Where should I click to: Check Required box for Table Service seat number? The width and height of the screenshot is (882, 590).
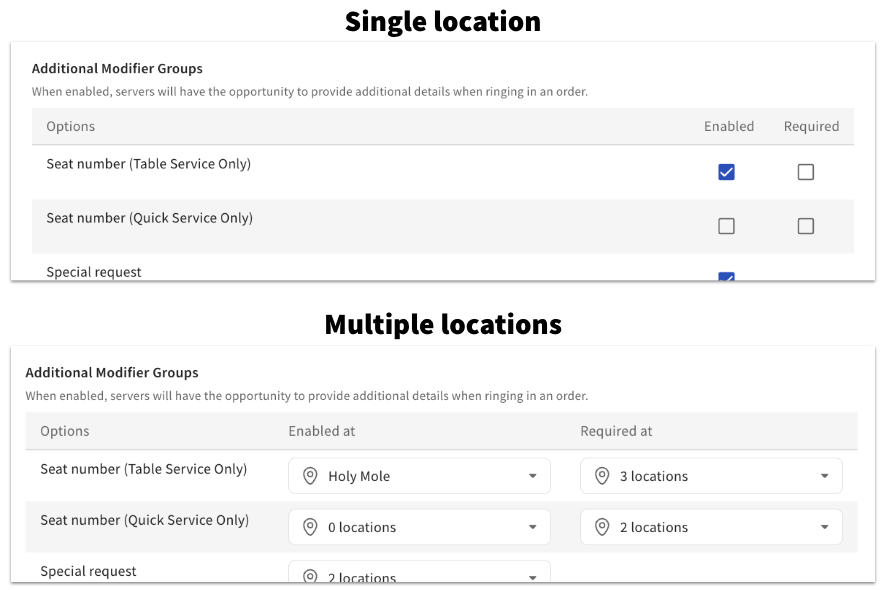coord(806,172)
